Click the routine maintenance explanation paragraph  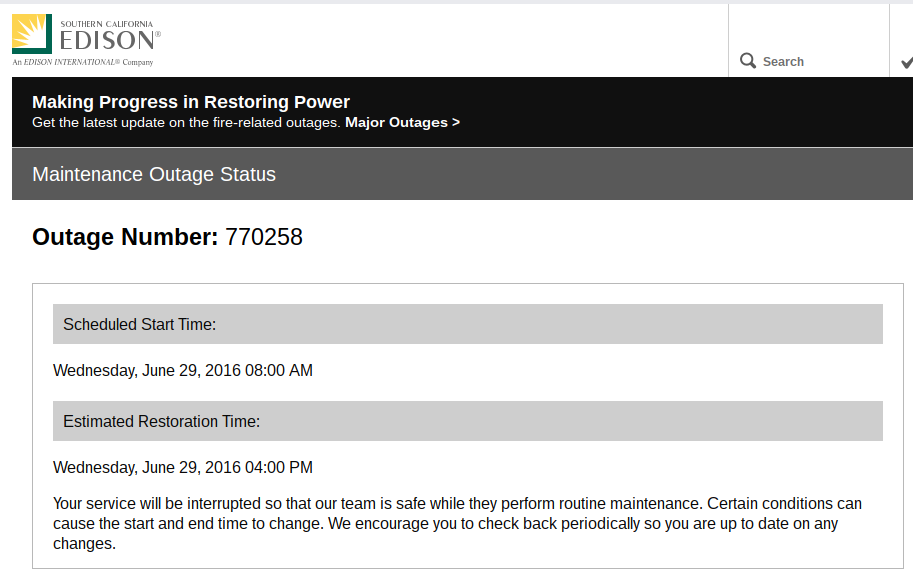[x=457, y=523]
